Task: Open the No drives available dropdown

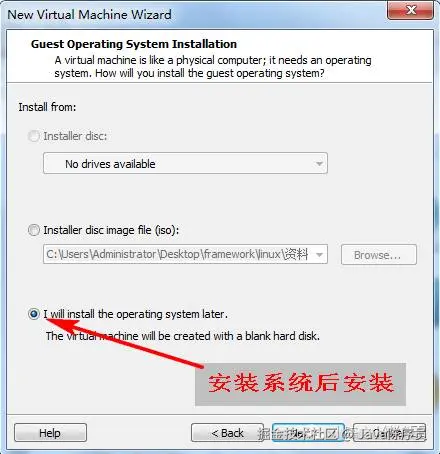Action: (185, 163)
